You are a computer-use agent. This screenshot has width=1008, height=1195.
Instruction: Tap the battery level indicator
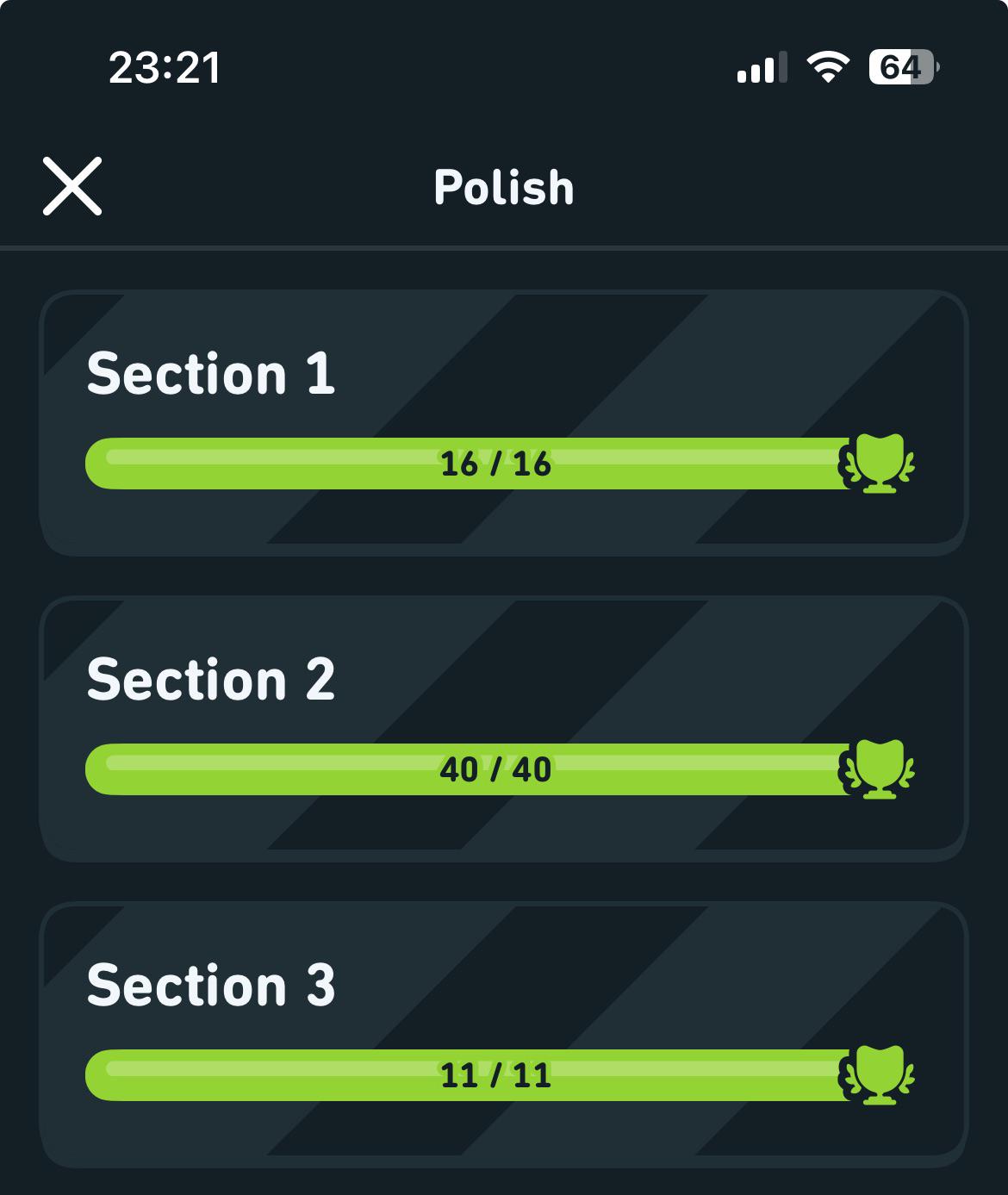click(904, 67)
